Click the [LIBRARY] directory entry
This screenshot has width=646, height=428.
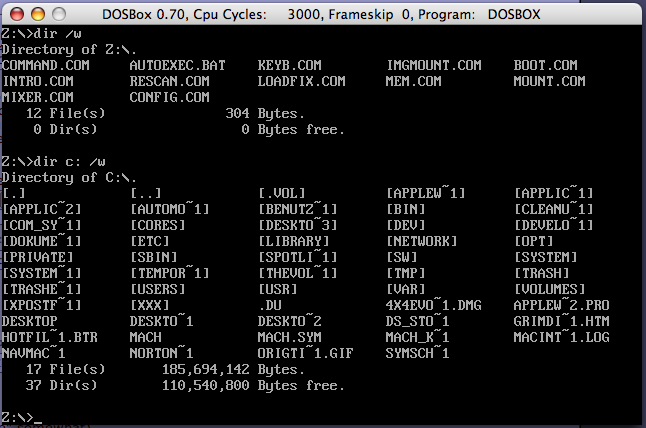pyautogui.click(x=294, y=241)
